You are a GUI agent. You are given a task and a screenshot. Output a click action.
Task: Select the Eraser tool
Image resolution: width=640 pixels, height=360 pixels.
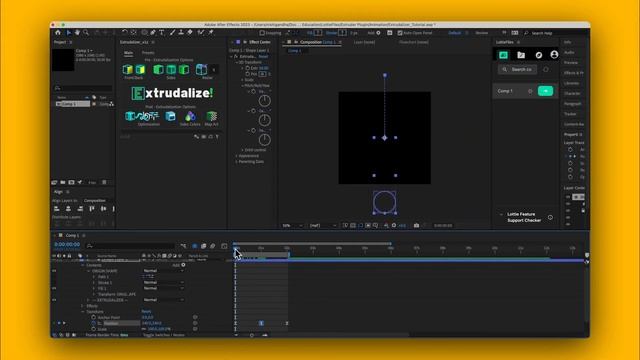click(x=190, y=32)
